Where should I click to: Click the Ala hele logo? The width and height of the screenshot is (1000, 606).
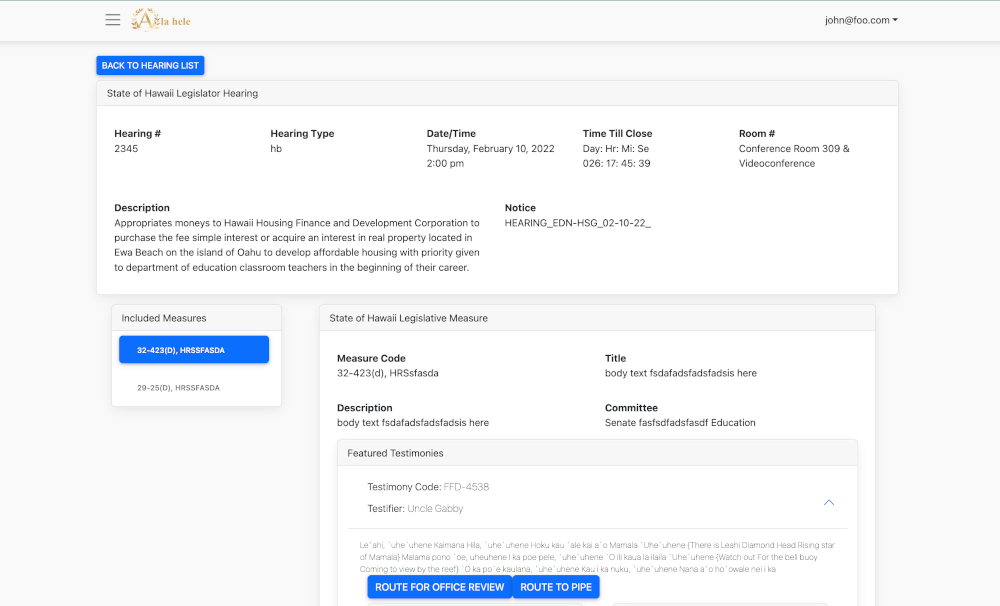pyautogui.click(x=161, y=20)
